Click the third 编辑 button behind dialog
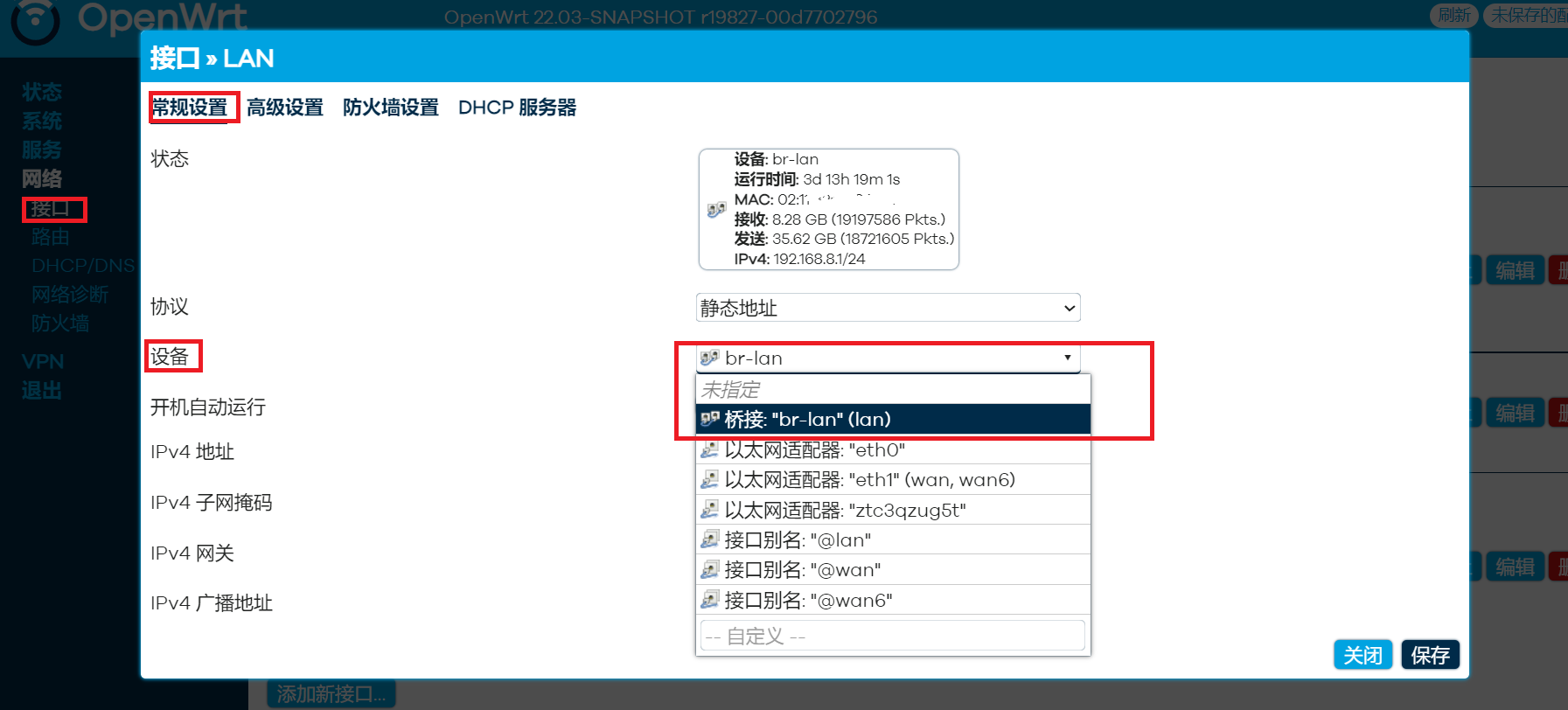 click(x=1515, y=567)
